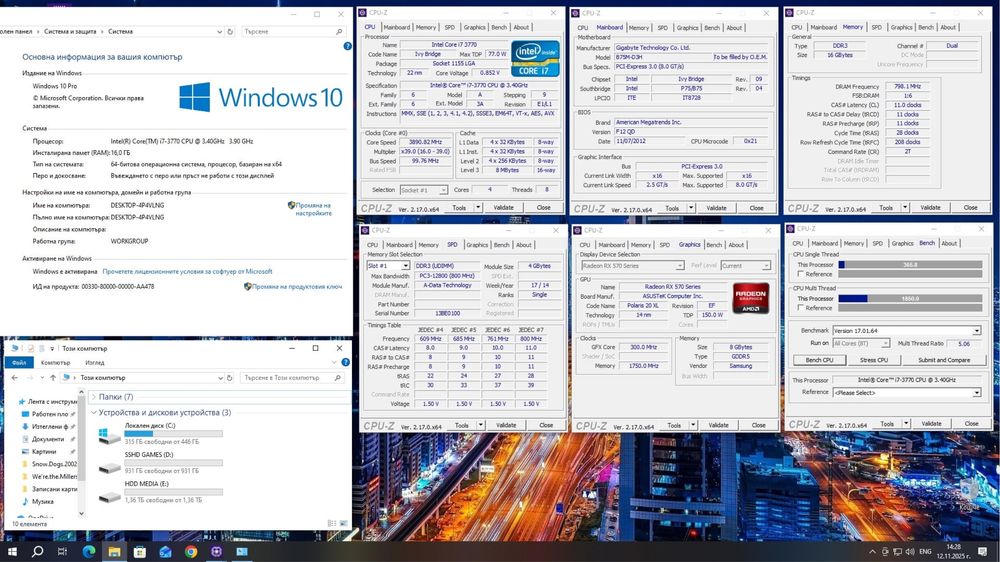
Task: Open the Customize Quick Access Toolbar arrow
Action: click(52, 349)
